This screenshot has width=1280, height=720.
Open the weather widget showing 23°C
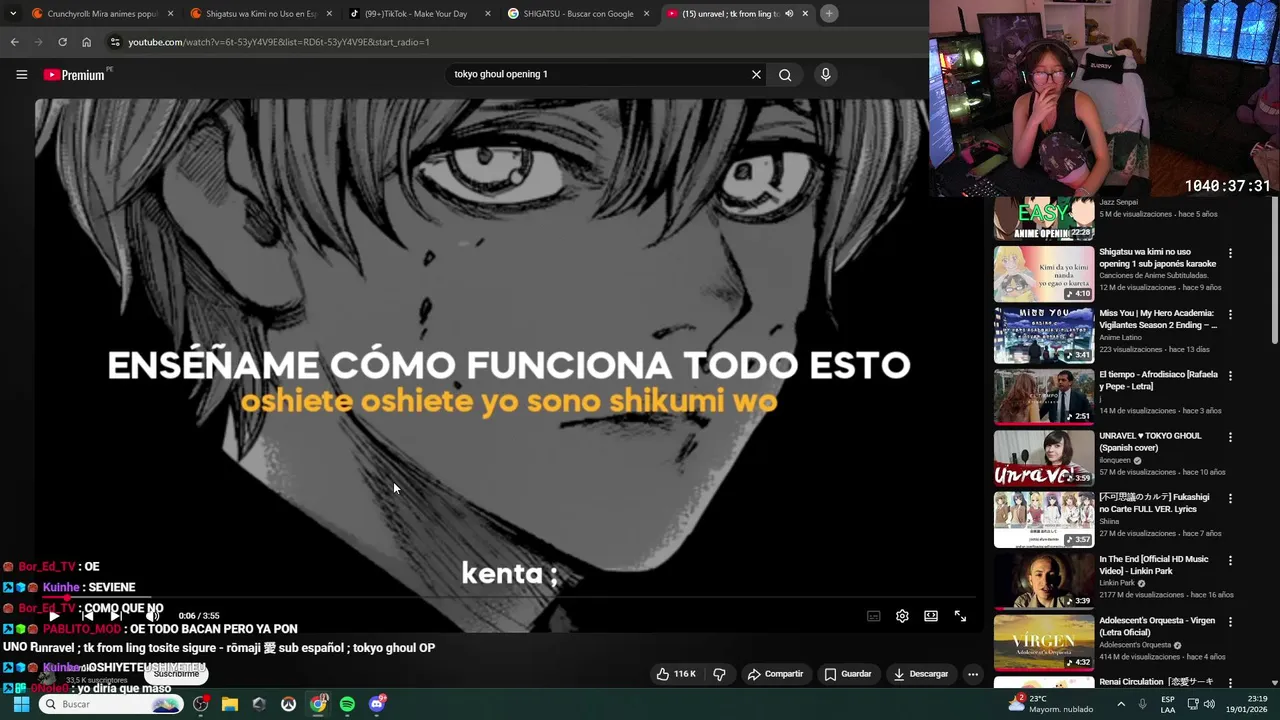1050,704
